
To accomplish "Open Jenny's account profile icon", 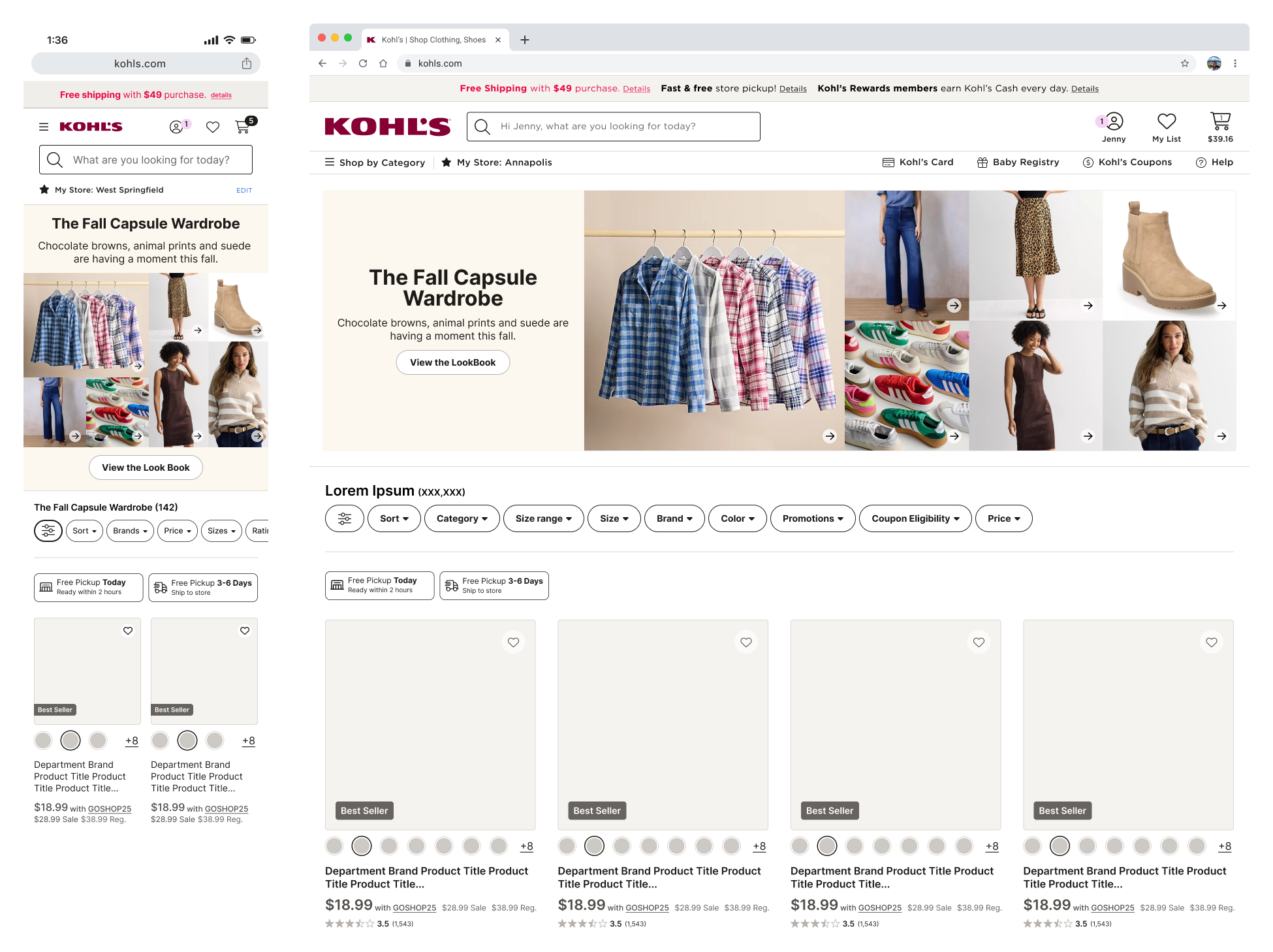I will click(x=1114, y=122).
